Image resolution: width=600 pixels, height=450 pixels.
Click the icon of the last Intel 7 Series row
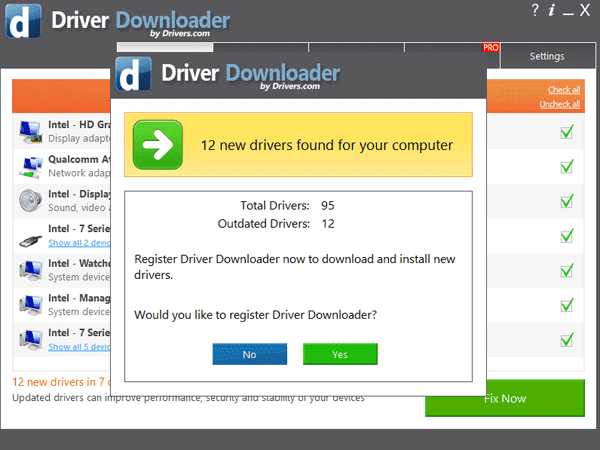[31, 340]
